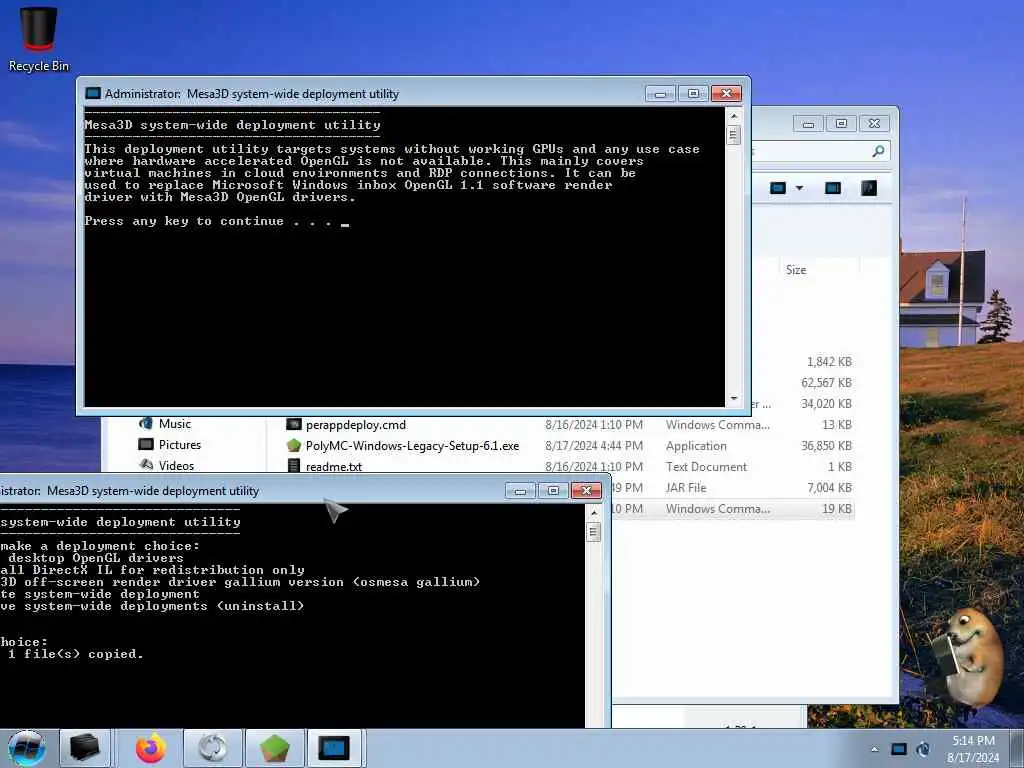The image size is (1024, 768).
Task: Open the clock showing 5:14 PM
Action: pos(973,749)
